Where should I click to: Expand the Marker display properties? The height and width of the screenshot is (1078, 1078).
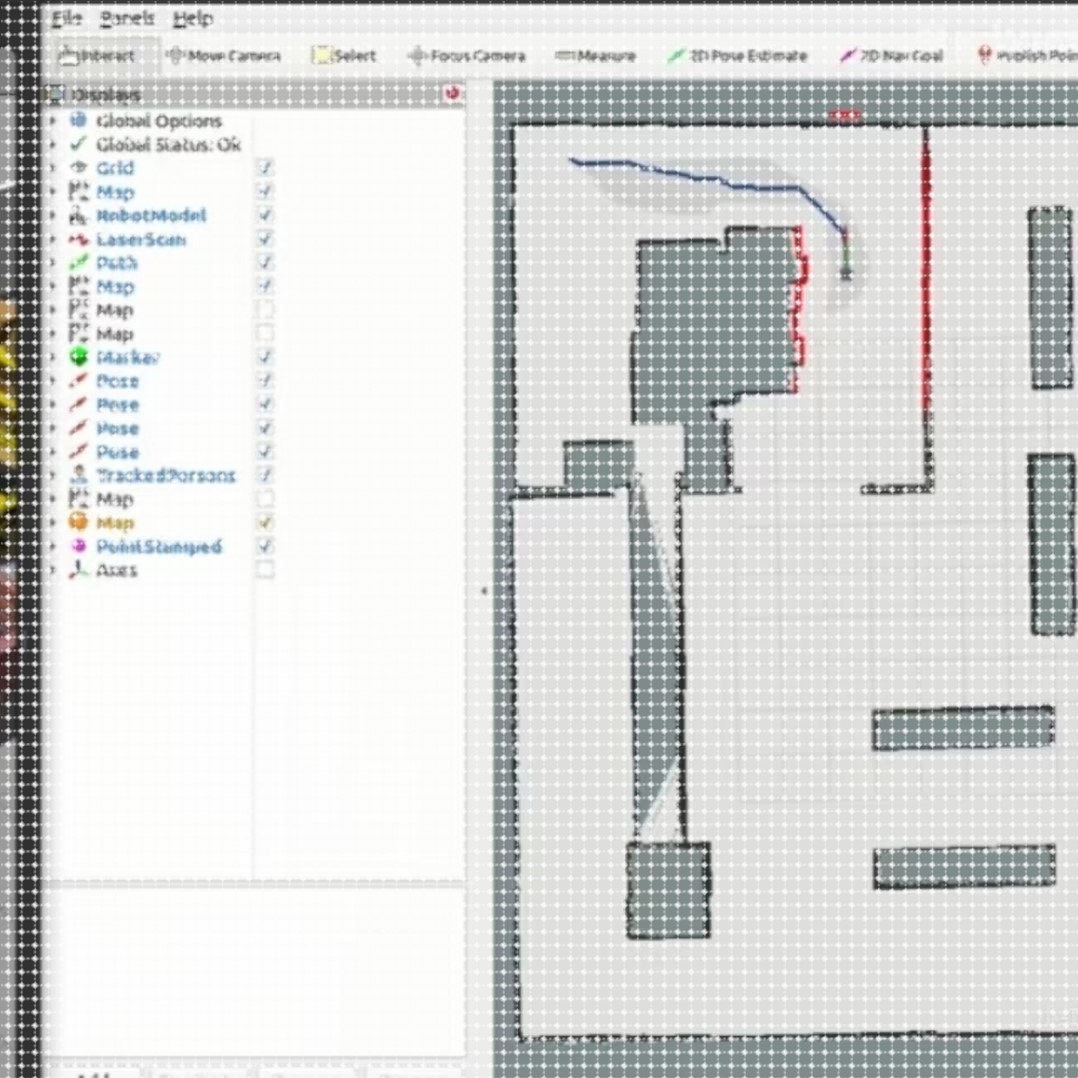coord(53,357)
